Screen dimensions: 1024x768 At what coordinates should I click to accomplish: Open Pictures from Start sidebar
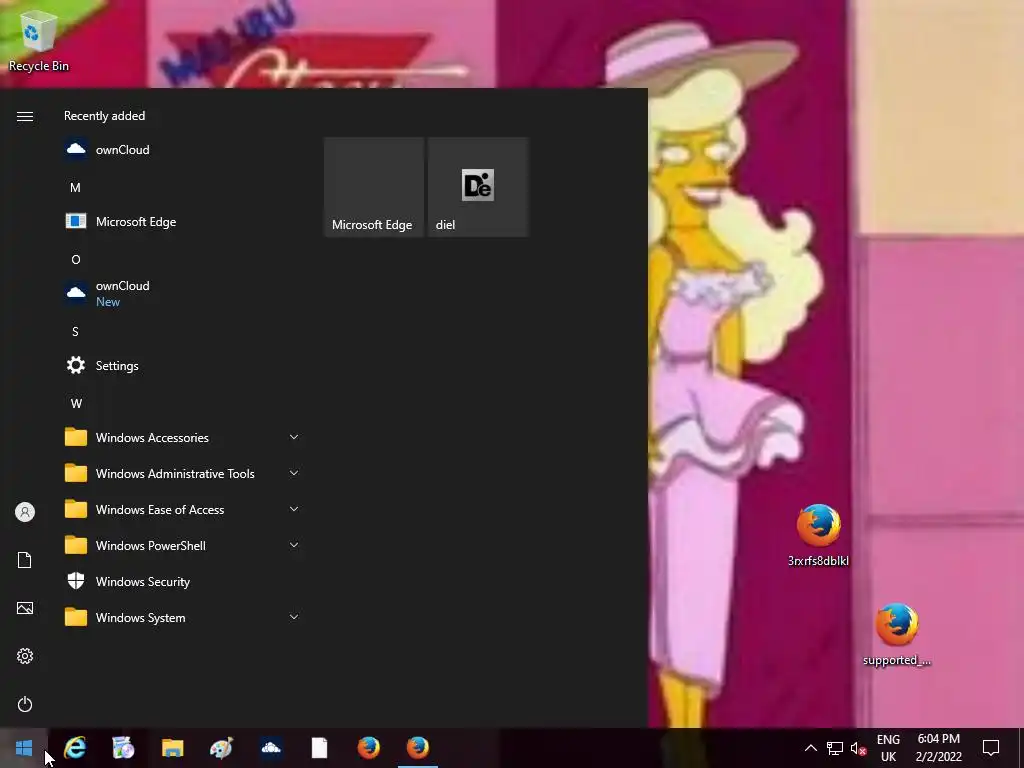tap(25, 608)
